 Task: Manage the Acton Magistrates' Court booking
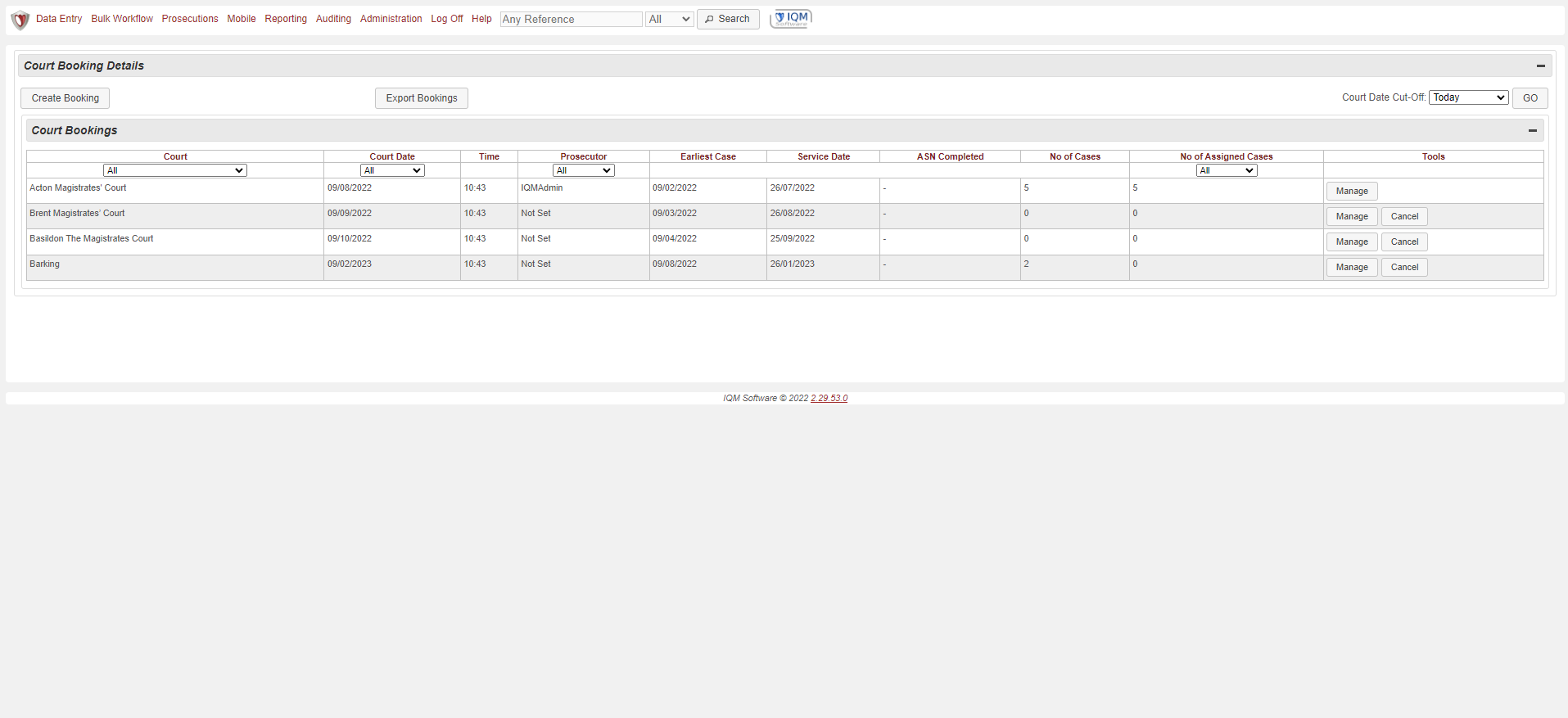pos(1352,191)
